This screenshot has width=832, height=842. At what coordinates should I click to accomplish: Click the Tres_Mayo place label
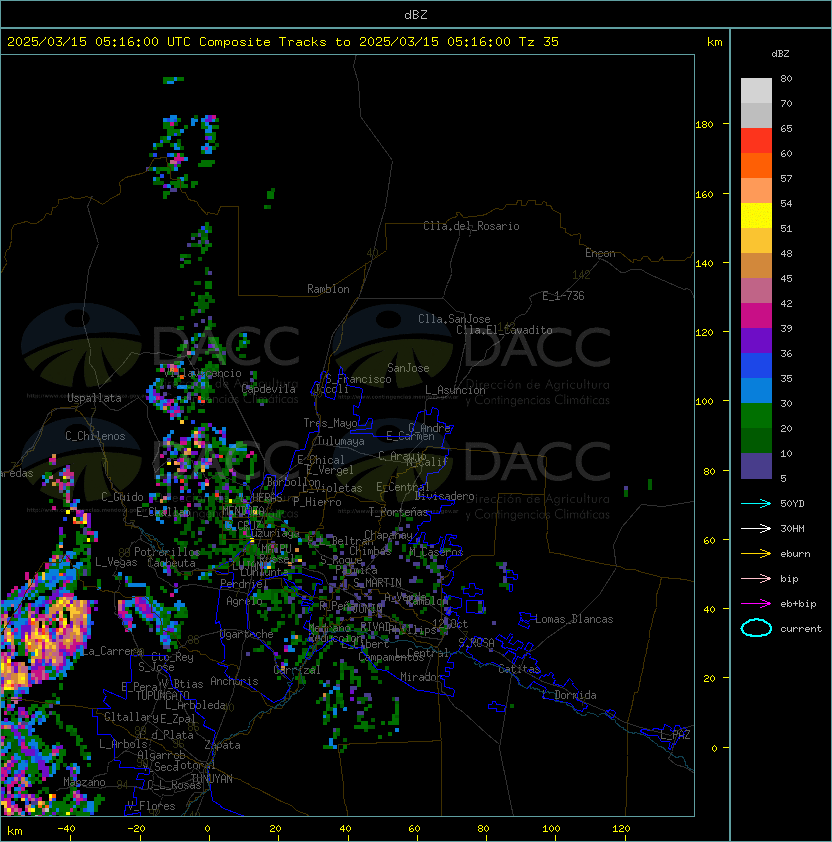click(x=330, y=423)
